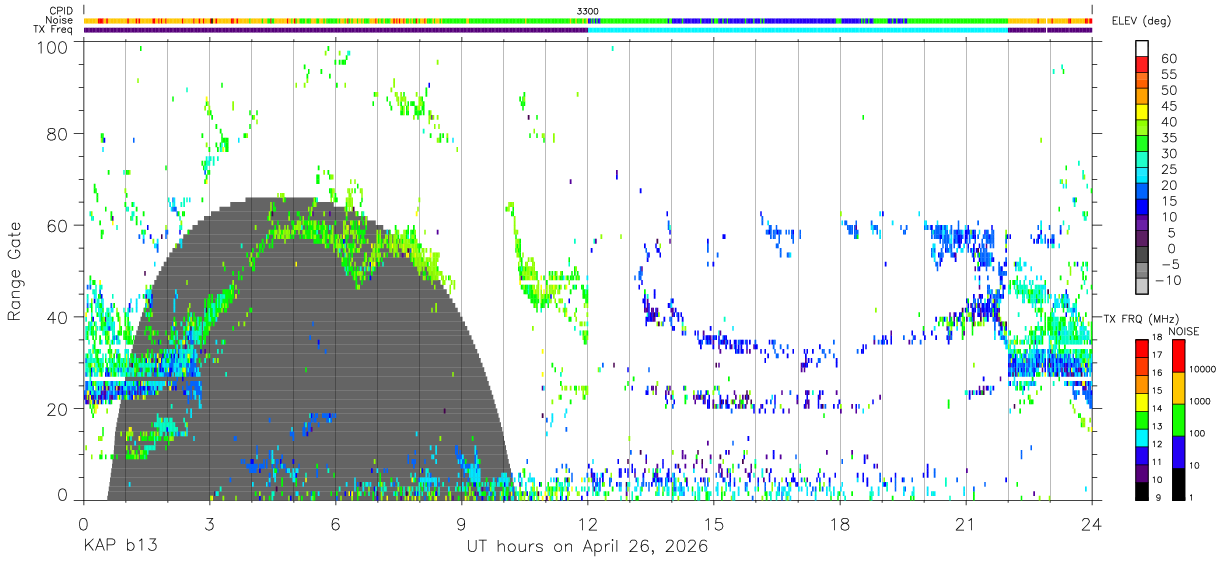Image resolution: width=1228 pixels, height=567 pixels.
Task: Click the 9 tick on UT hours axis
Action: (461, 524)
